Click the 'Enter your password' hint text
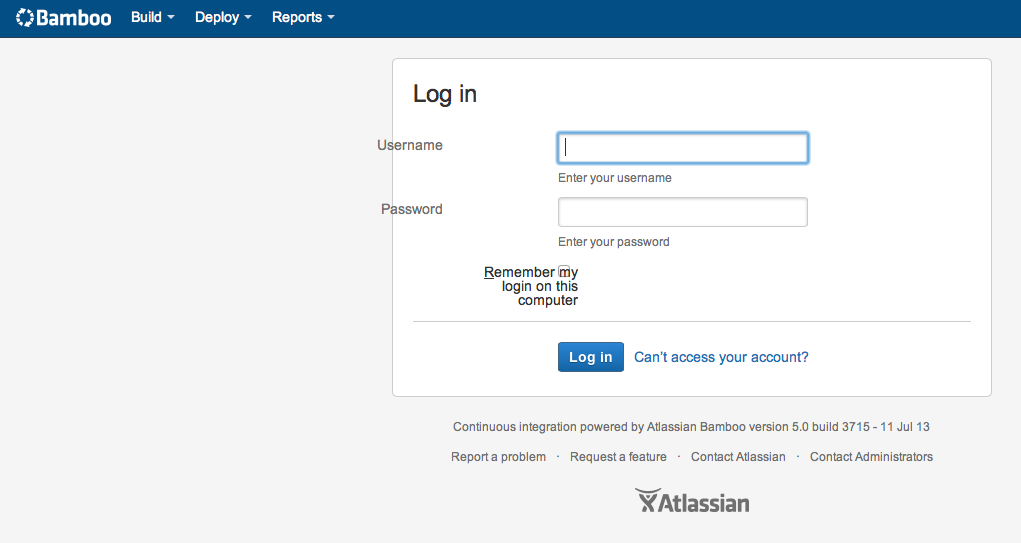This screenshot has height=543, width=1021. coord(613,242)
